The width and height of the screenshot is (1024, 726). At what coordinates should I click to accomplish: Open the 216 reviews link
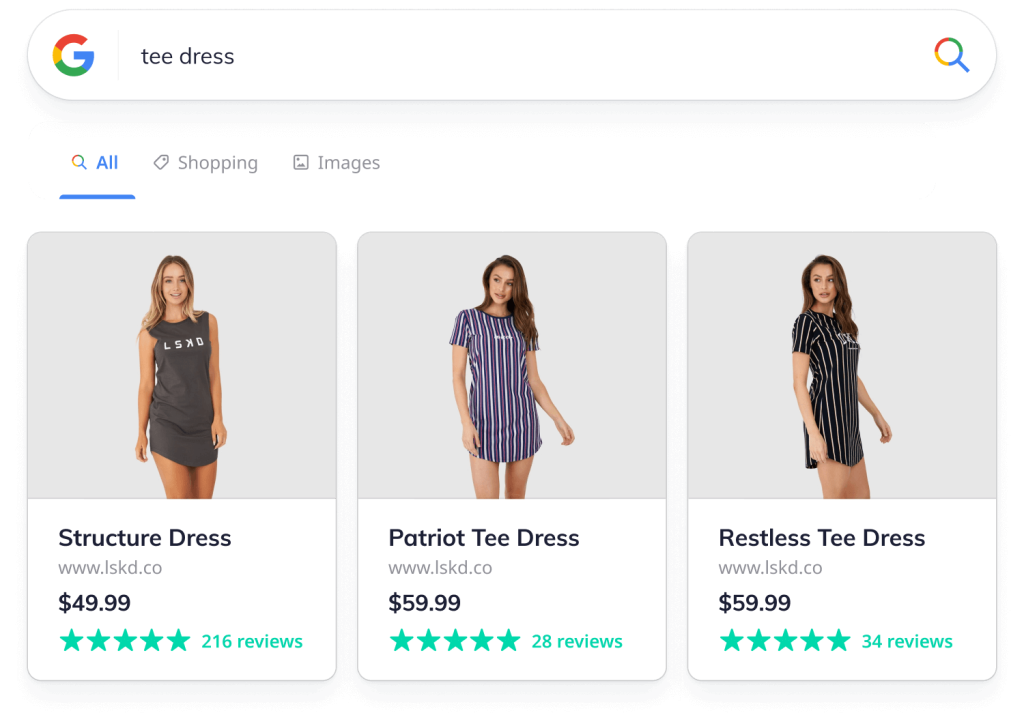point(252,641)
